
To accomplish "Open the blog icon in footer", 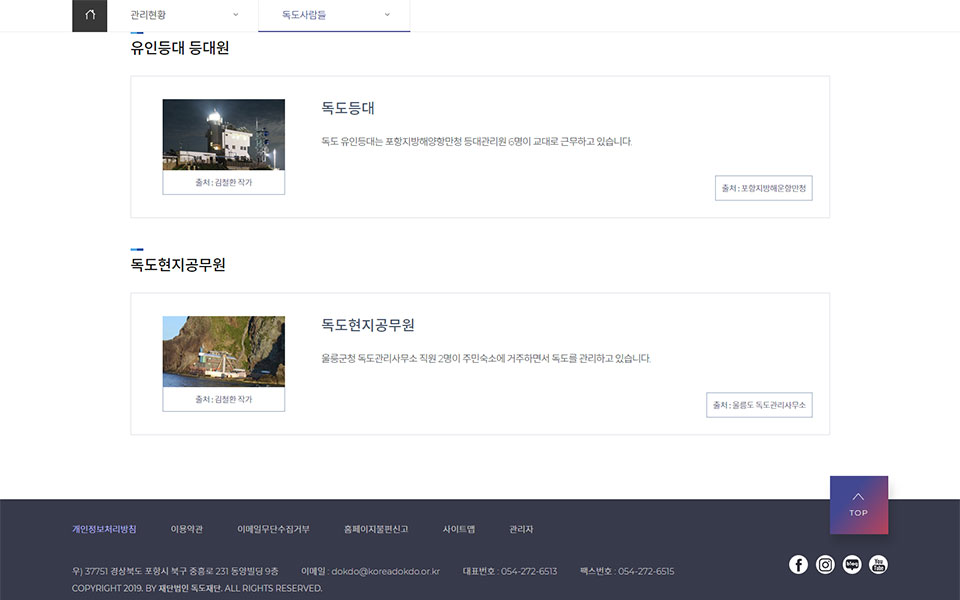I will 852,564.
